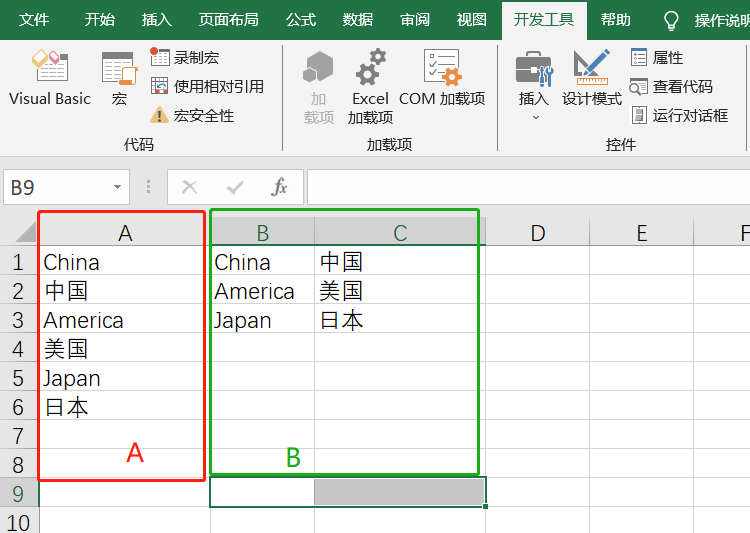Open the 文件 tab
Screen dimensions: 750x533
[34, 20]
